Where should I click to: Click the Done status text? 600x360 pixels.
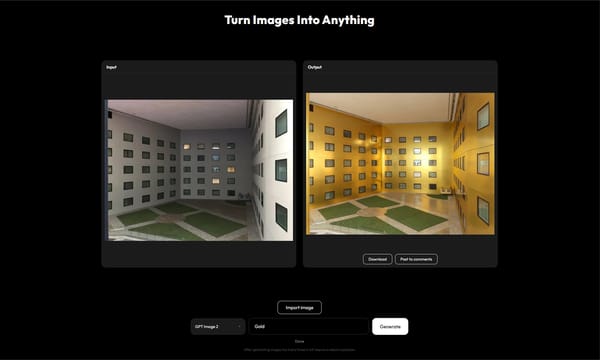click(299, 341)
